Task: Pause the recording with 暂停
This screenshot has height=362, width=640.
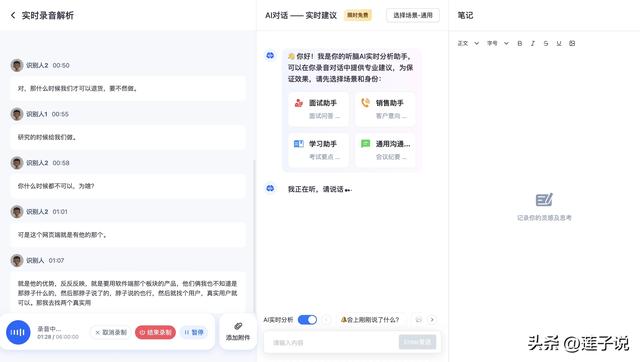Action: 194,332
